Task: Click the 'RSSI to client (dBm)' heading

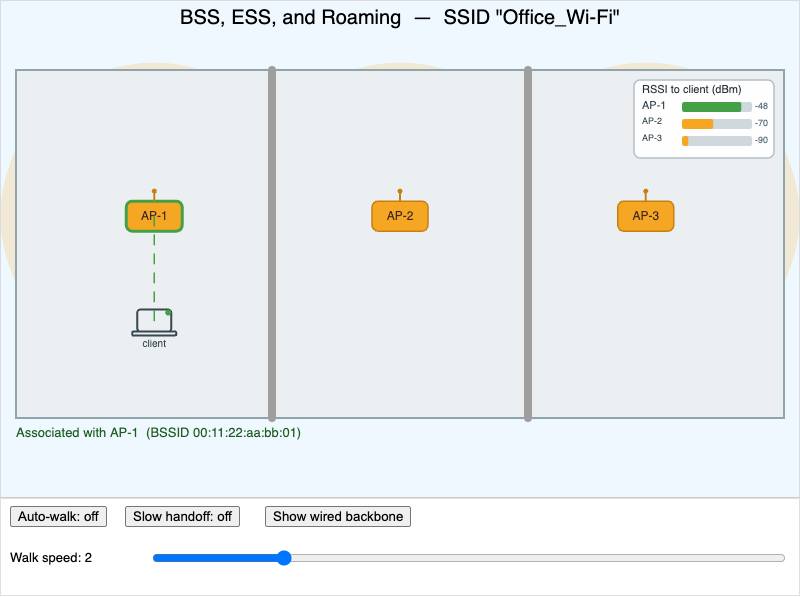Action: [691, 89]
